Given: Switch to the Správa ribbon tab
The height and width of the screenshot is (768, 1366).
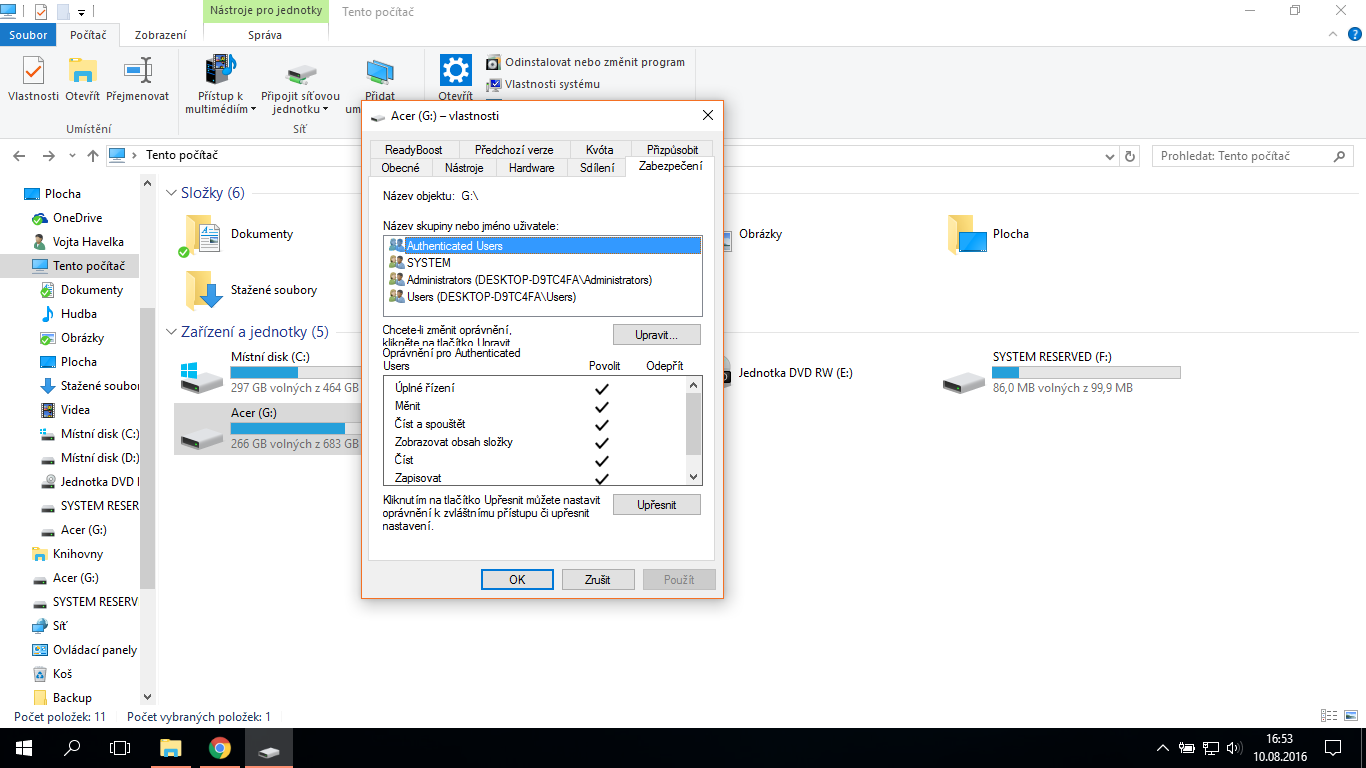Looking at the screenshot, I should [x=264, y=35].
